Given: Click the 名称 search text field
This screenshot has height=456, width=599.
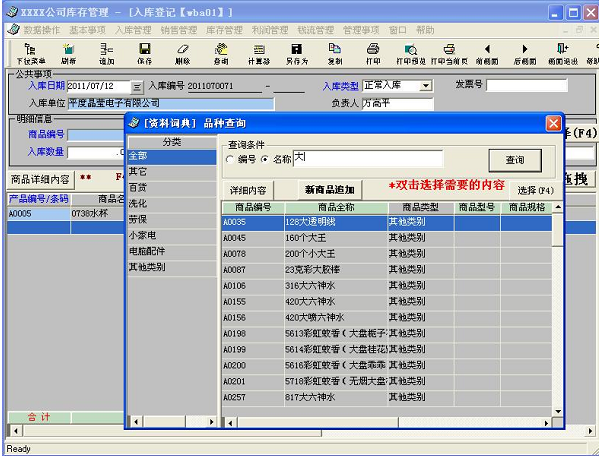Looking at the screenshot, I should [368, 158].
